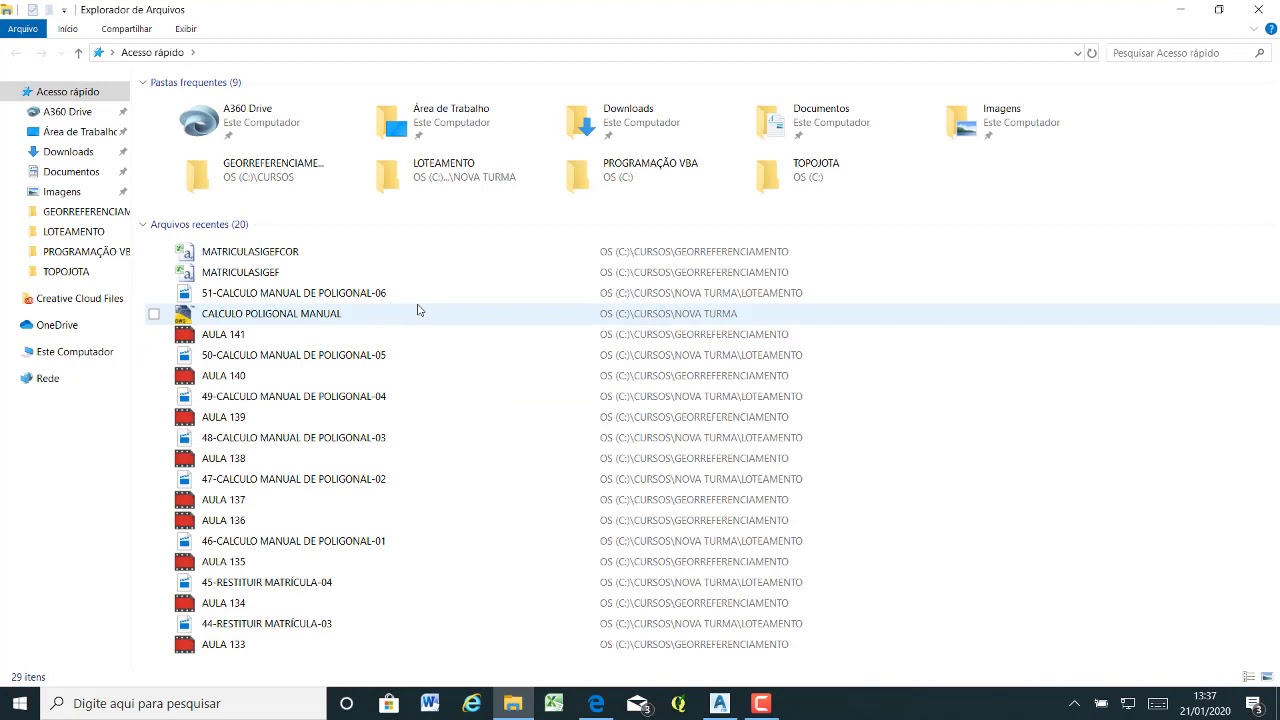
Task: Click the Pesquisar Acesso rápido search field
Action: (1180, 53)
